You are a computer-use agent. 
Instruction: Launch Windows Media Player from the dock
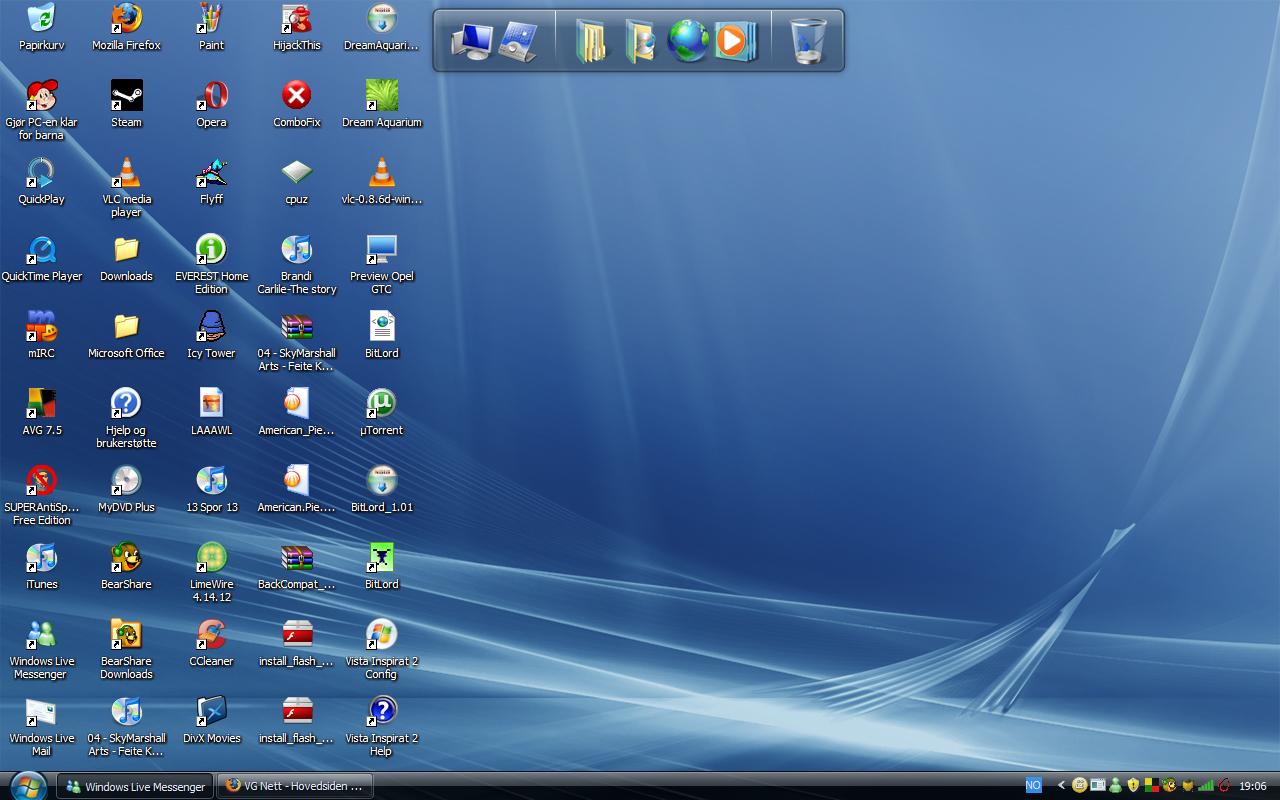click(x=735, y=41)
